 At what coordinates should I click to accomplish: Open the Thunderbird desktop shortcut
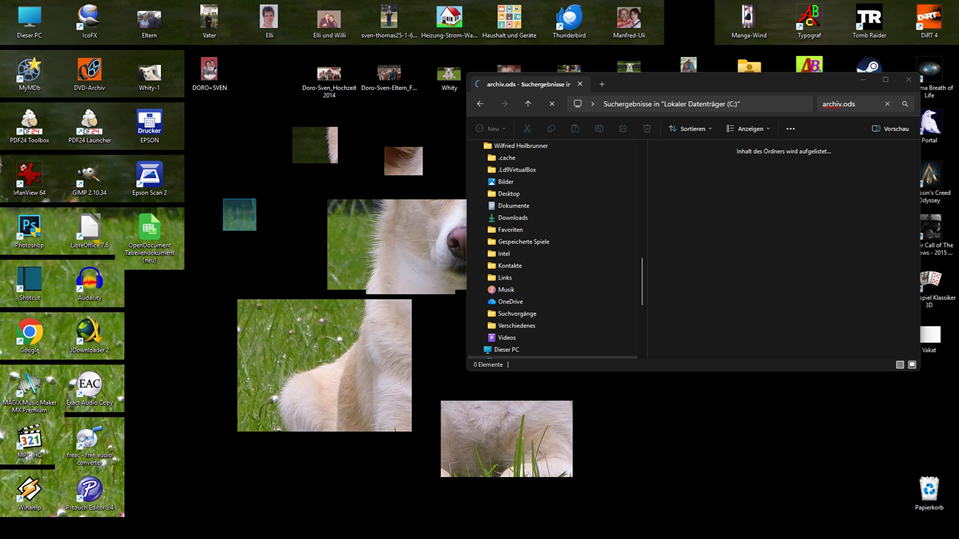[569, 21]
